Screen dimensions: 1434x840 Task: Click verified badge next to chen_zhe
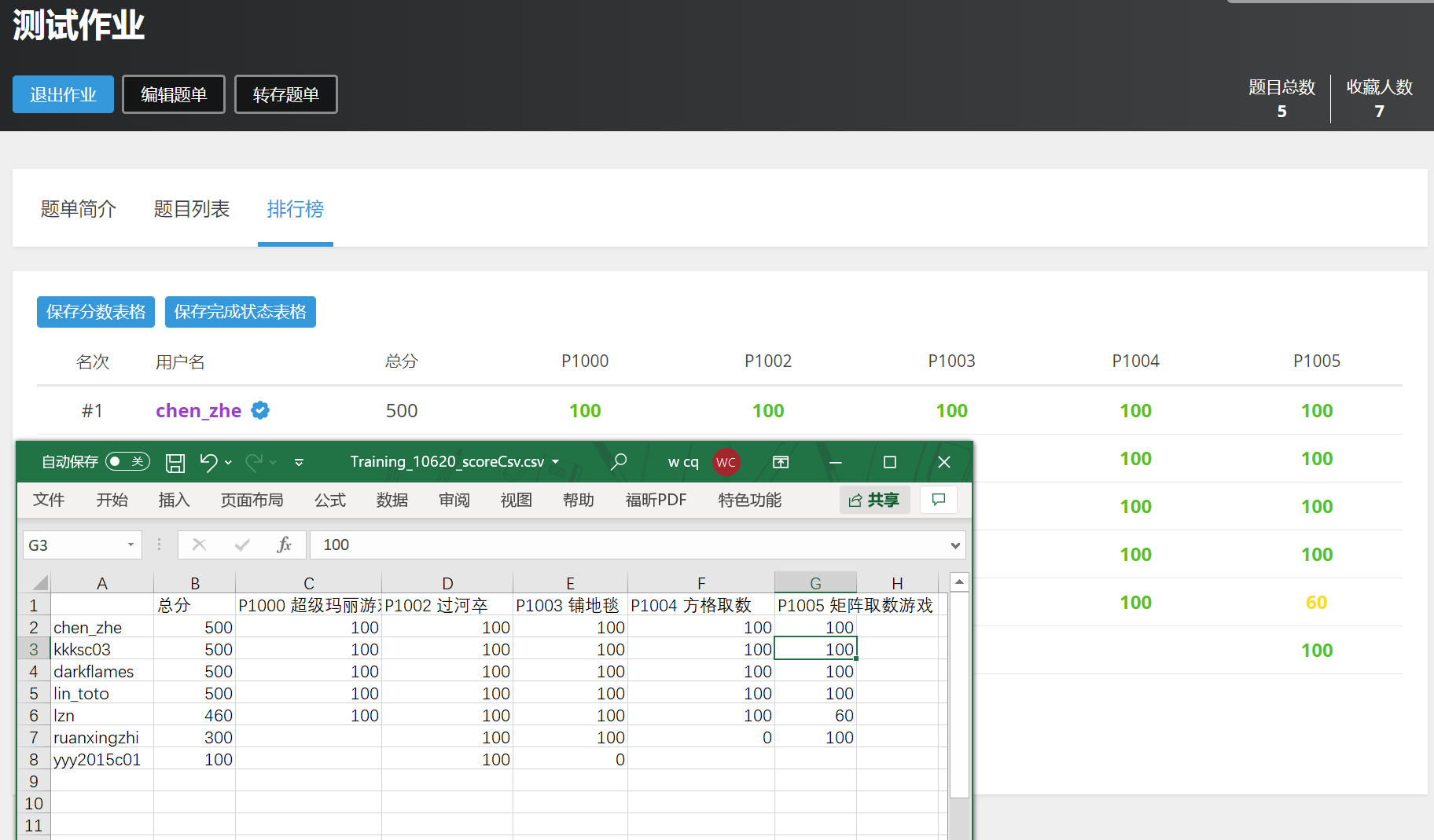[x=260, y=410]
